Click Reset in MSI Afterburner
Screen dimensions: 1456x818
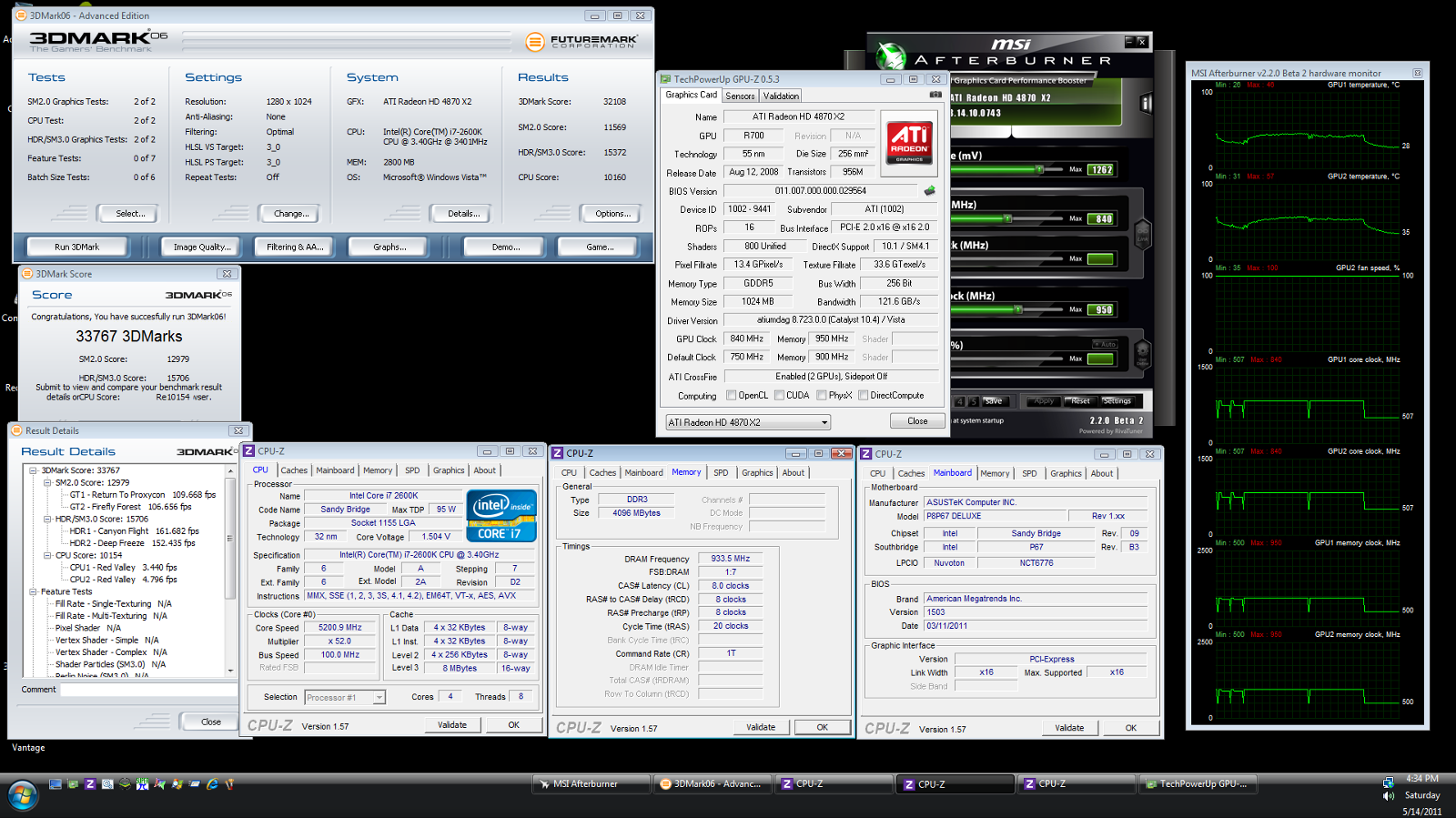(1080, 401)
